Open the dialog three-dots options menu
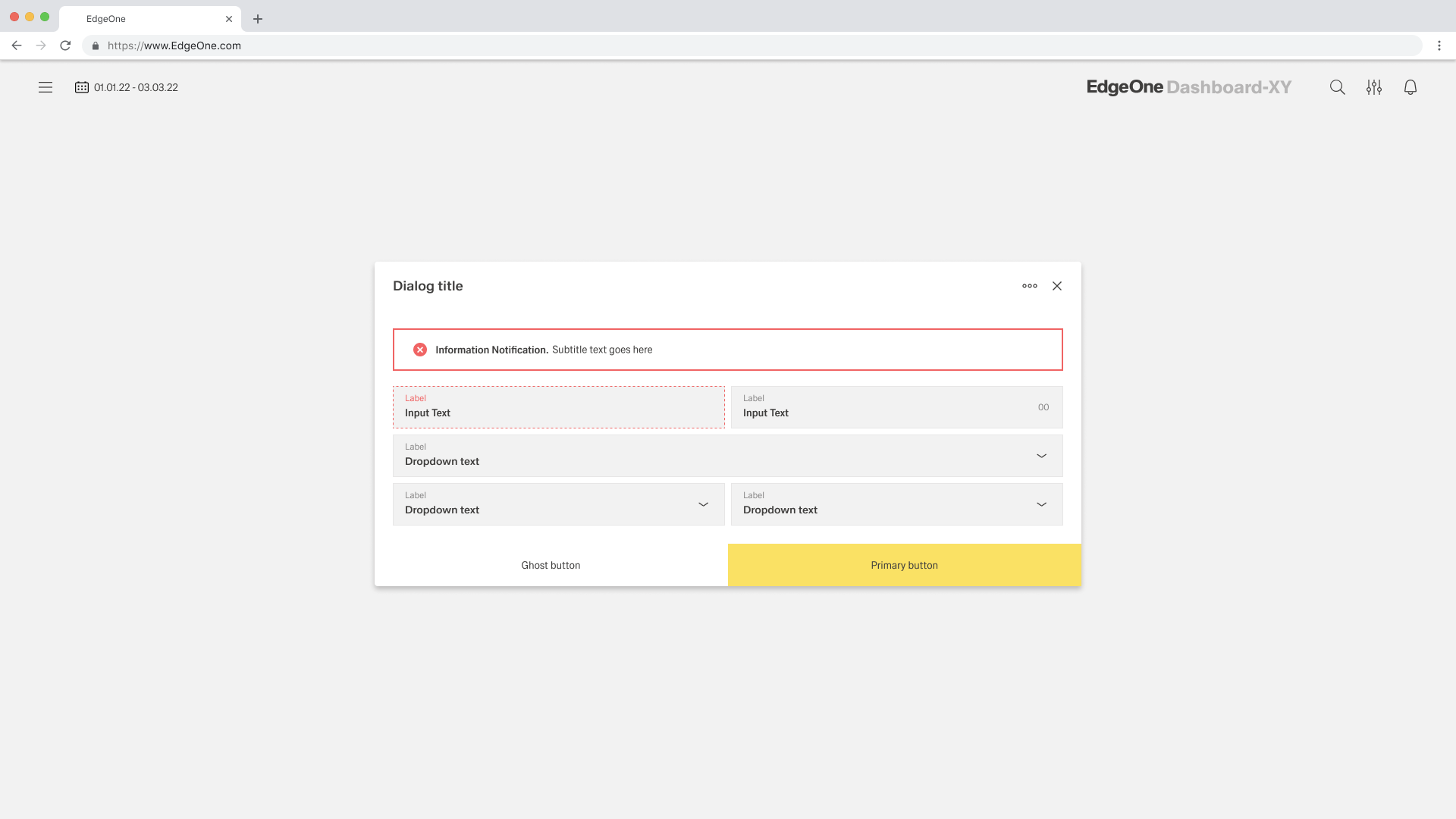Screen dimensions: 1456x819 point(1029,286)
